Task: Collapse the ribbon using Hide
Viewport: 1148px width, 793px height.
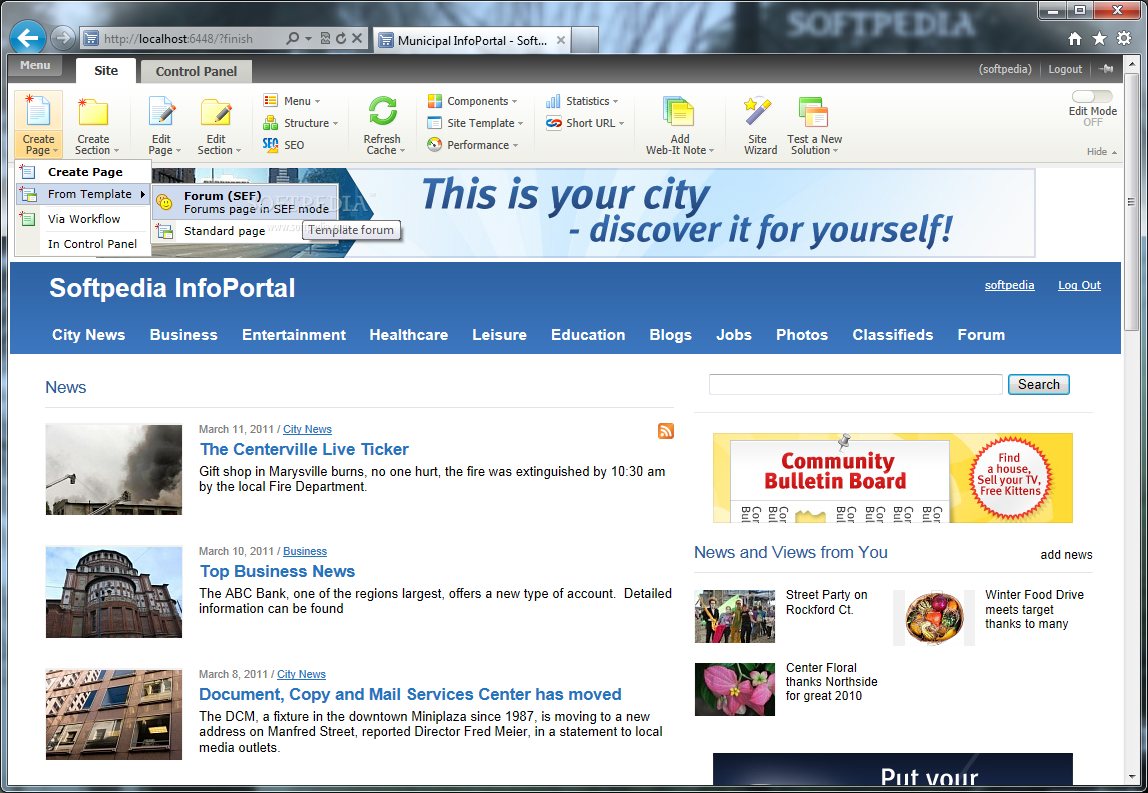Action: click(1102, 152)
